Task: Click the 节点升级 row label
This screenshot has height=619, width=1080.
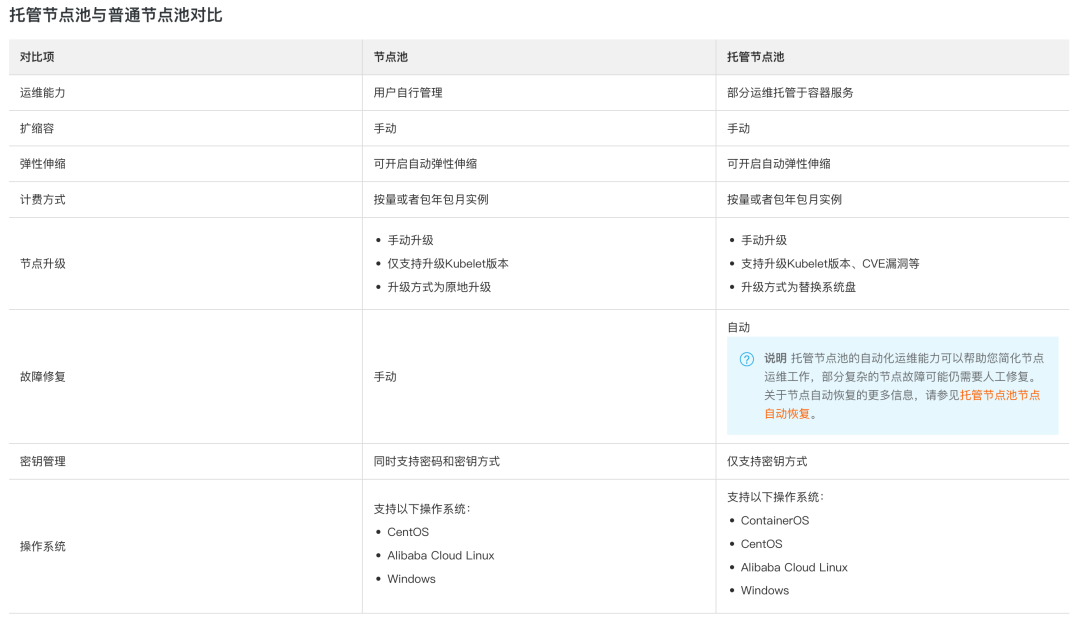Action: (x=43, y=263)
